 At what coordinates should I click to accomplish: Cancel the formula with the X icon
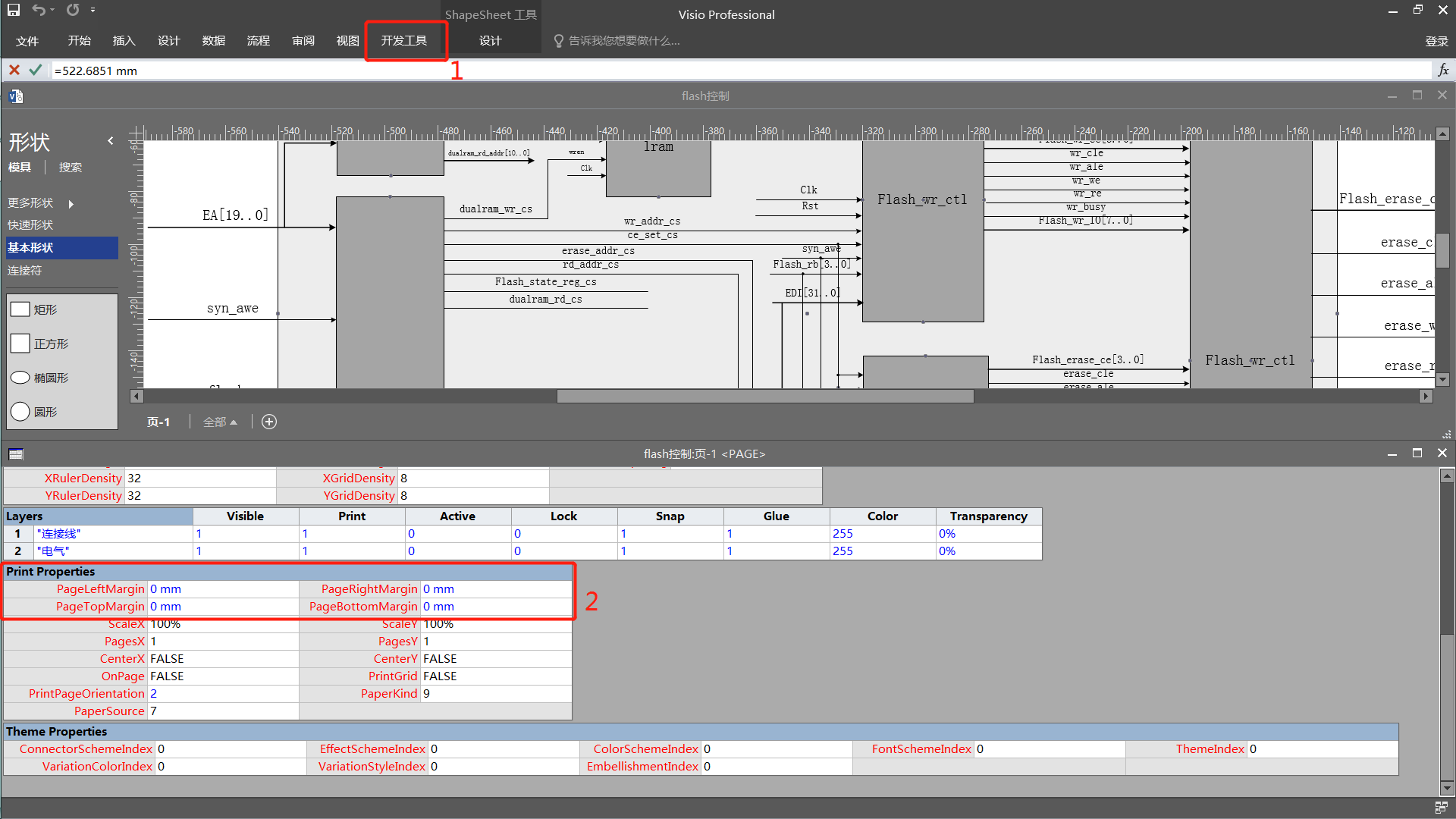coord(14,70)
